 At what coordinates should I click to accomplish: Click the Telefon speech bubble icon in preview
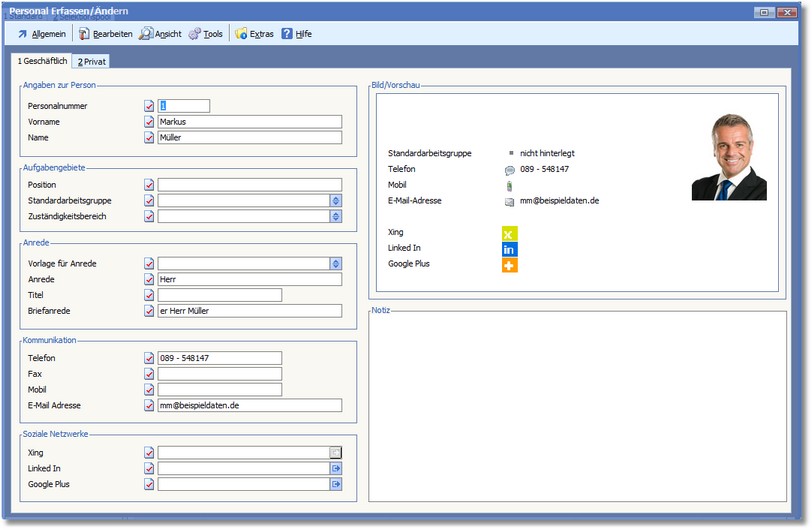510,170
